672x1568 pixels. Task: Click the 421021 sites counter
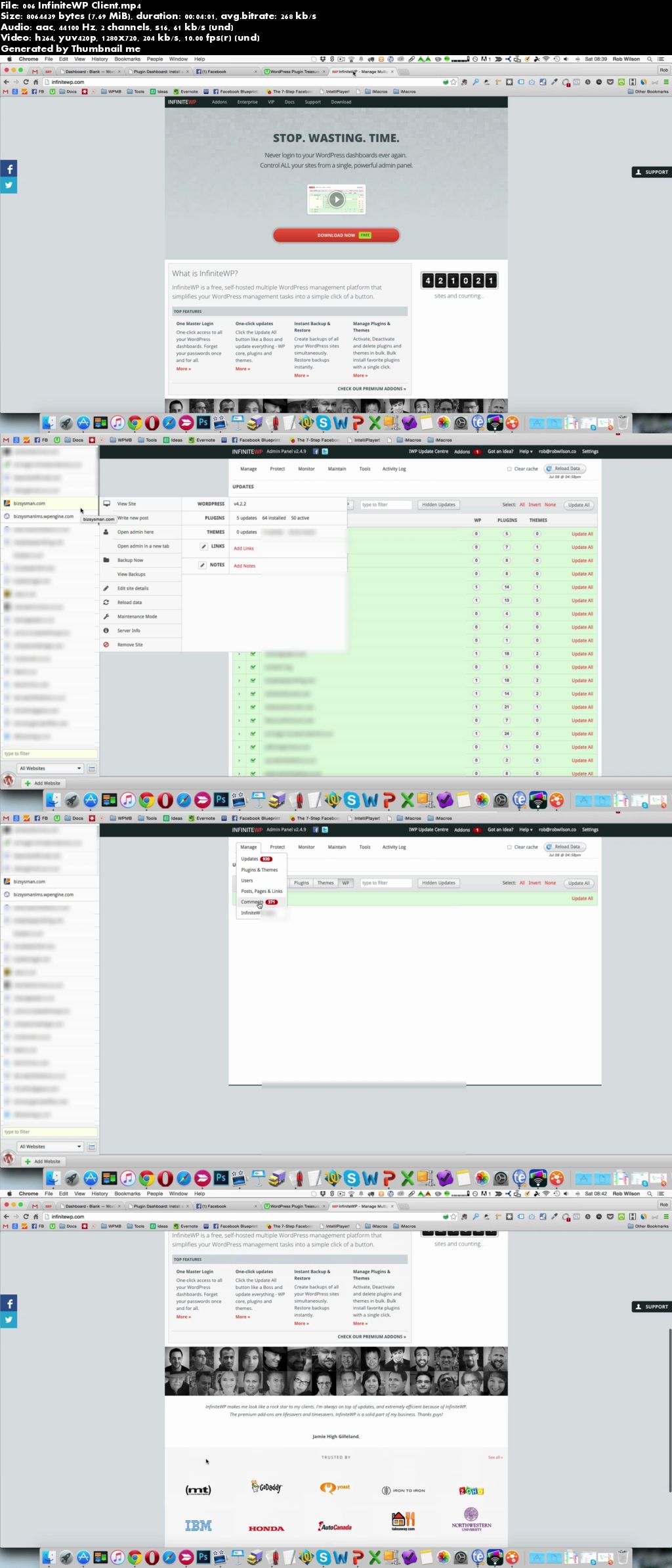click(x=459, y=280)
